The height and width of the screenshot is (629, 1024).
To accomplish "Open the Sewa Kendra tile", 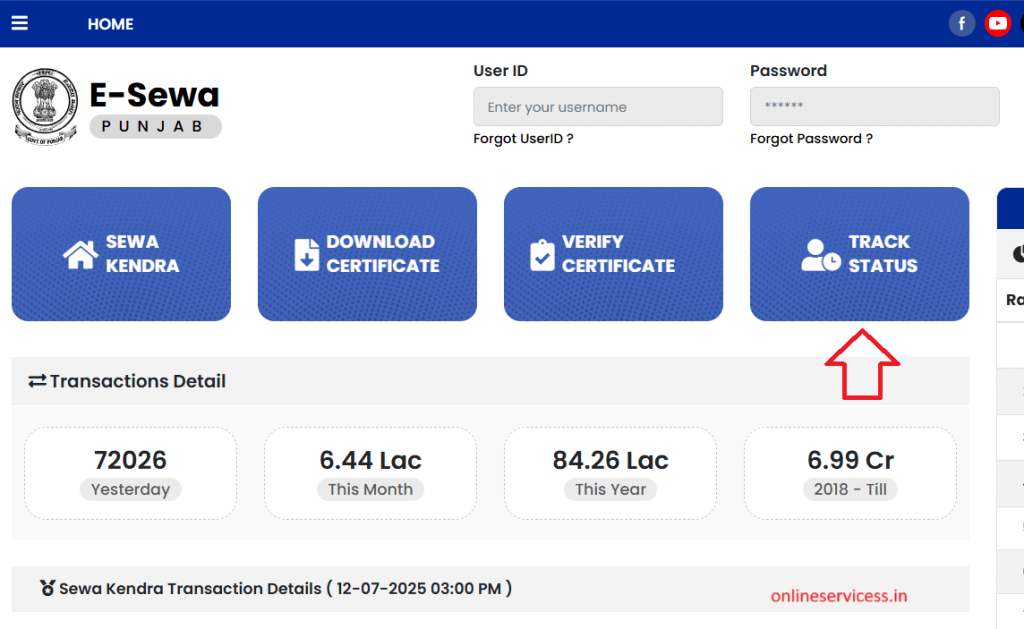I will pyautogui.click(x=121, y=254).
